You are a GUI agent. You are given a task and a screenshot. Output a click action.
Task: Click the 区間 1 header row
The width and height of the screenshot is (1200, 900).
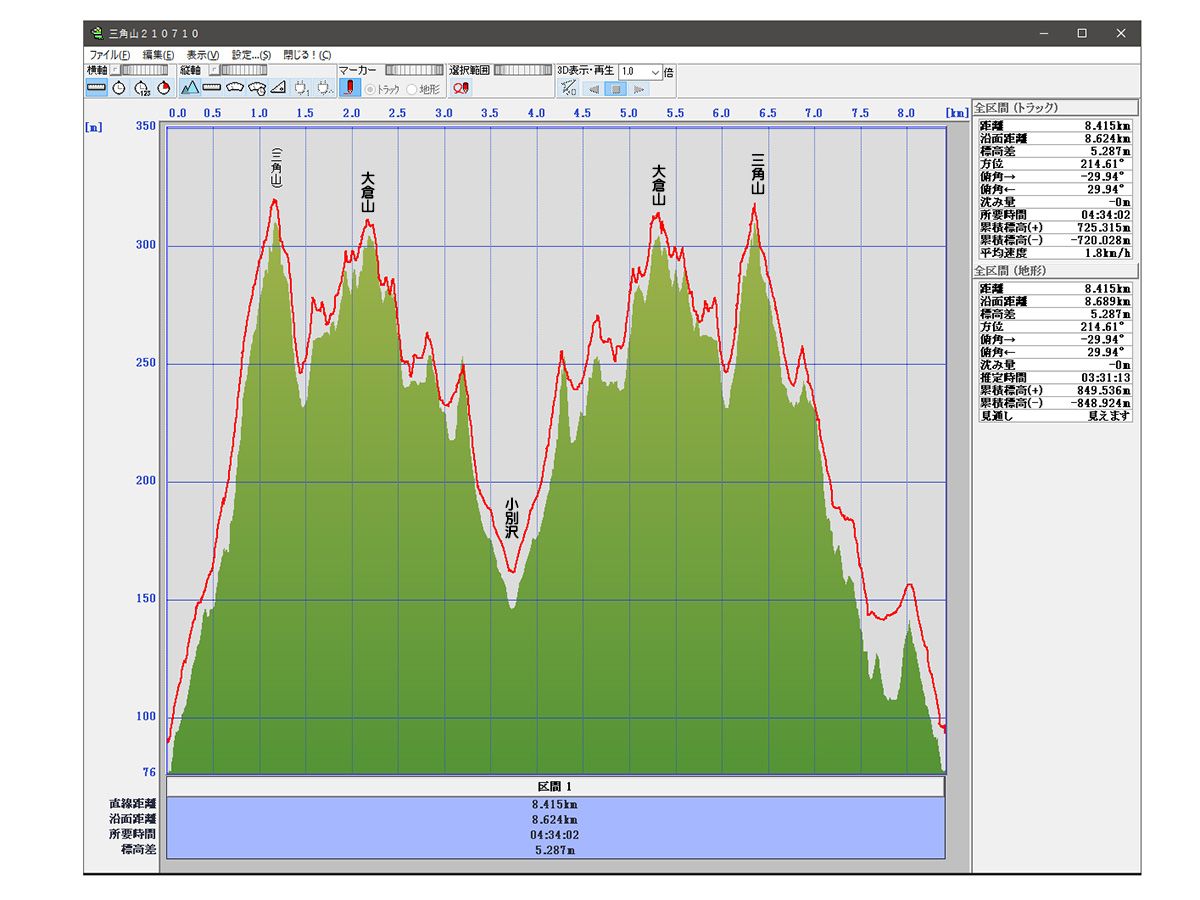click(555, 787)
